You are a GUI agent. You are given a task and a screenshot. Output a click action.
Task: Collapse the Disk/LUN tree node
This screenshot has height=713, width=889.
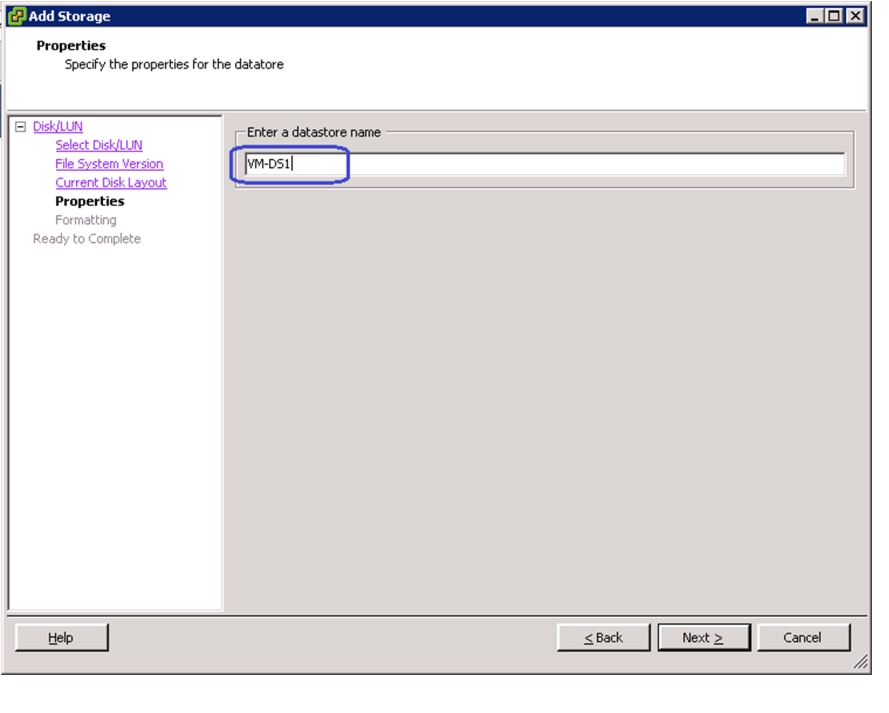click(20, 126)
